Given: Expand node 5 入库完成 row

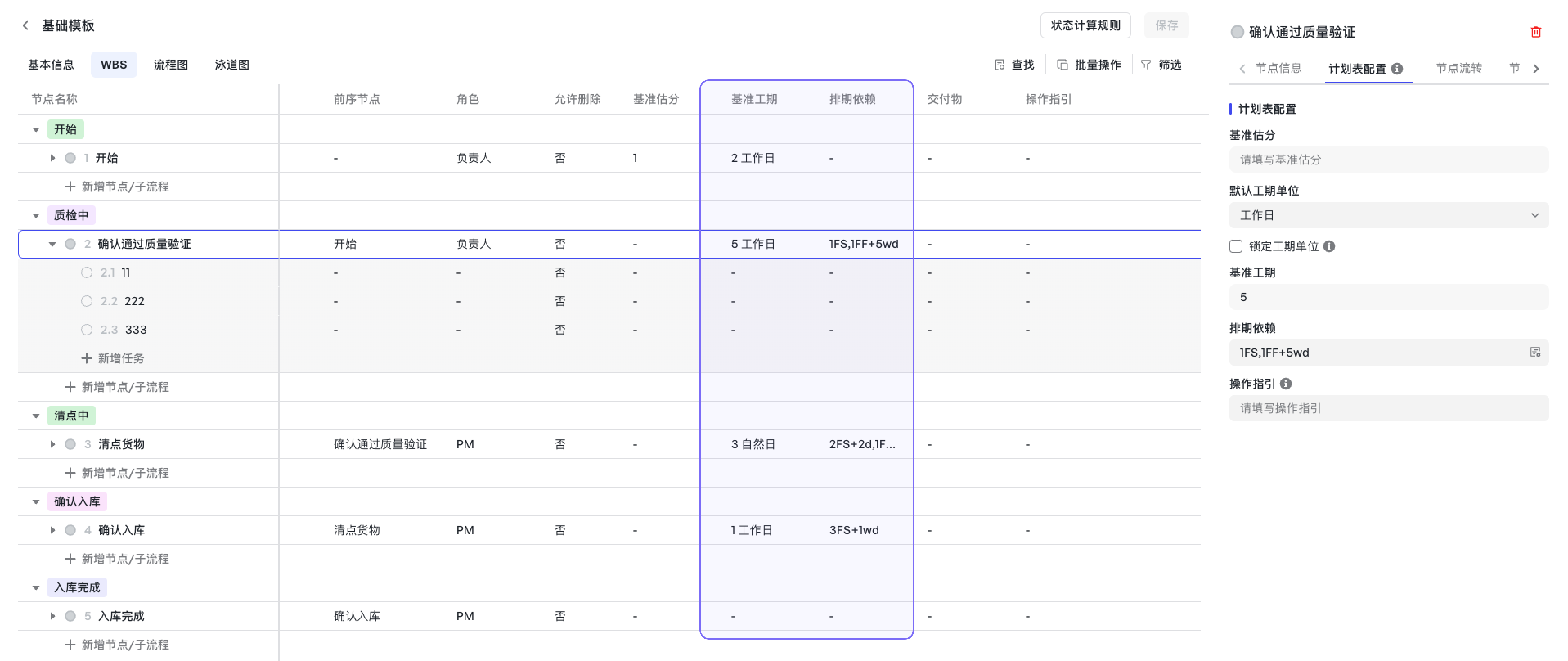Looking at the screenshot, I should tap(52, 616).
